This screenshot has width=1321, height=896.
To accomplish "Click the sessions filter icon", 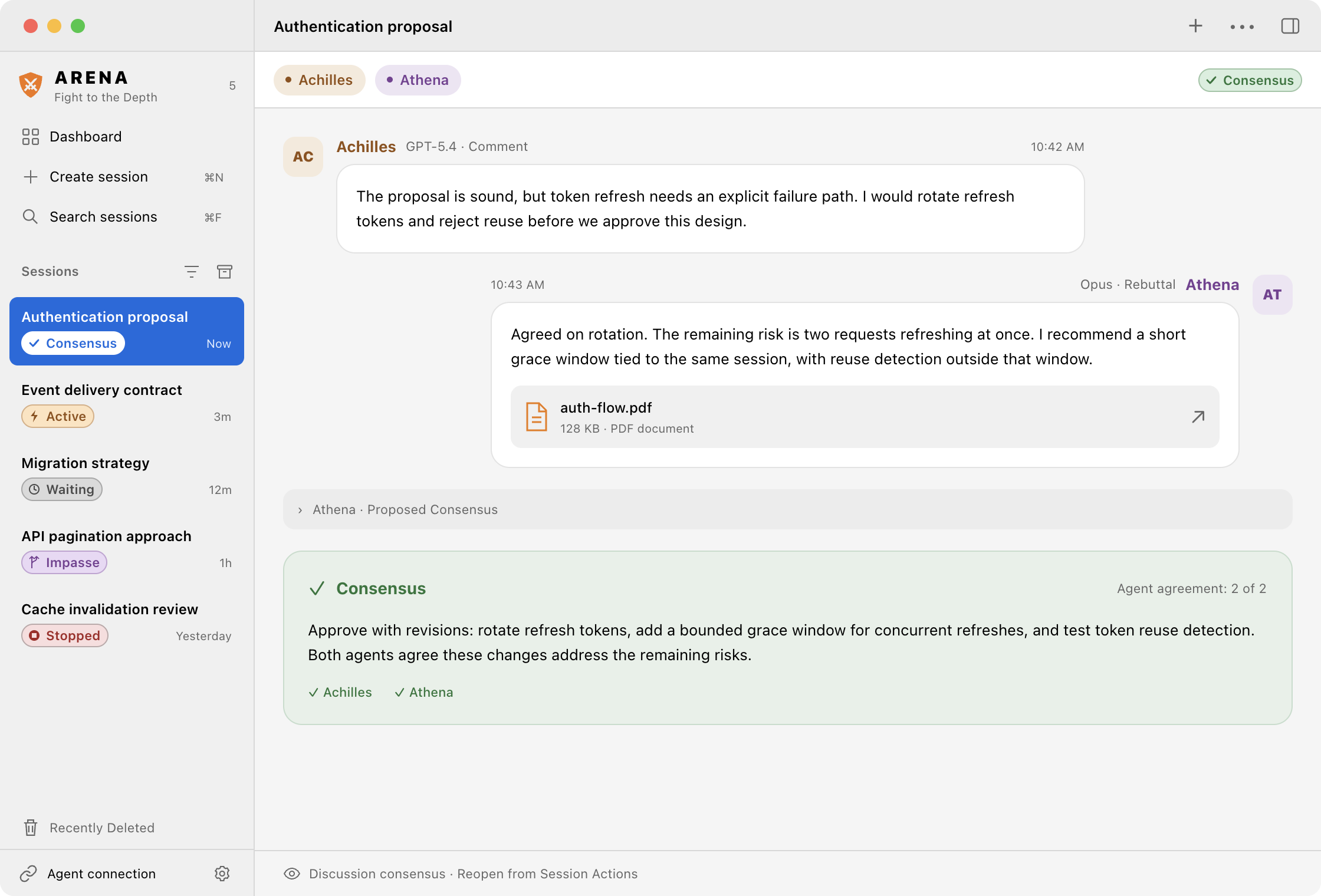I will [x=192, y=272].
